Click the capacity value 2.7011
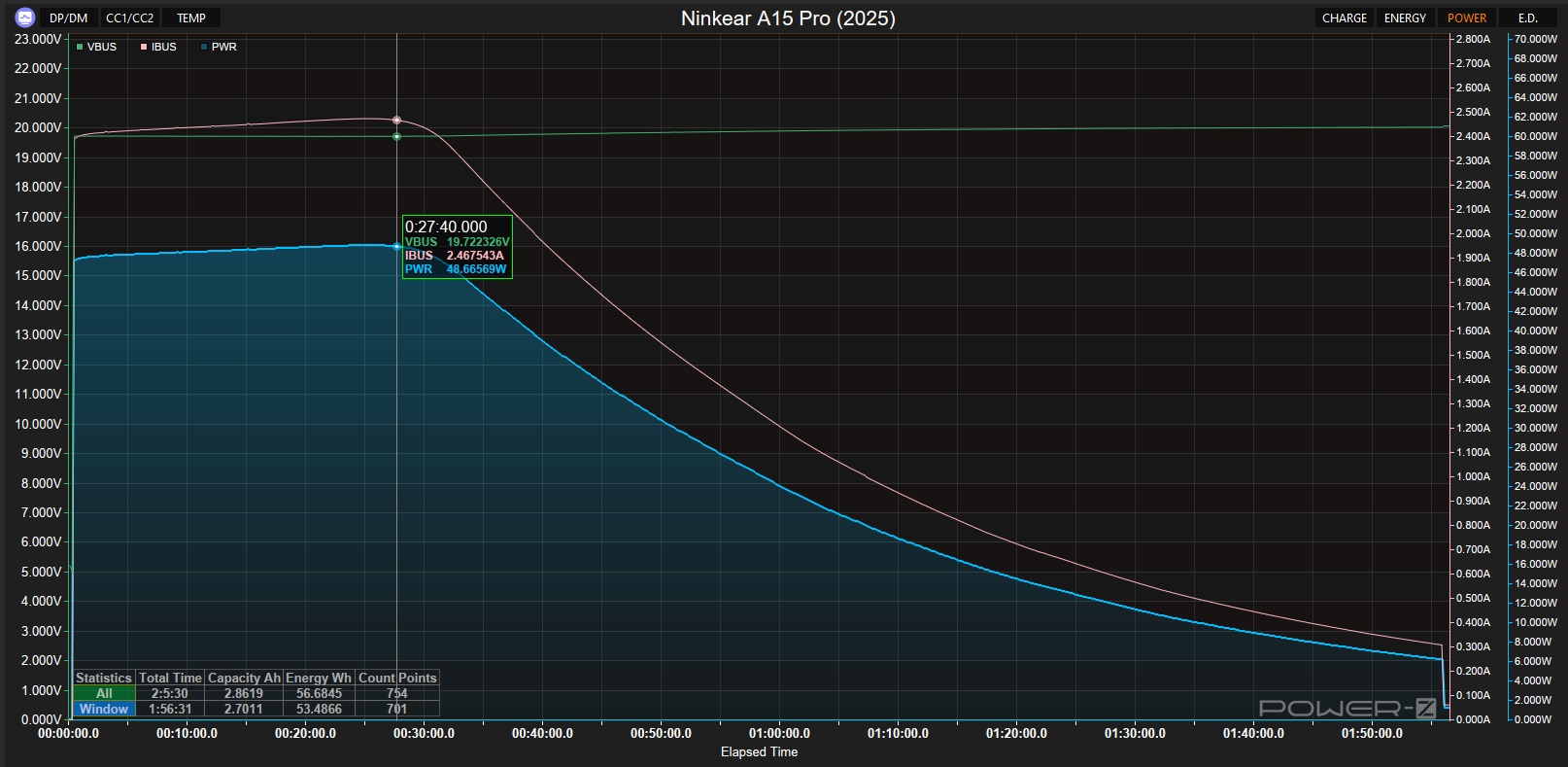Image resolution: width=1568 pixels, height=767 pixels. (244, 709)
